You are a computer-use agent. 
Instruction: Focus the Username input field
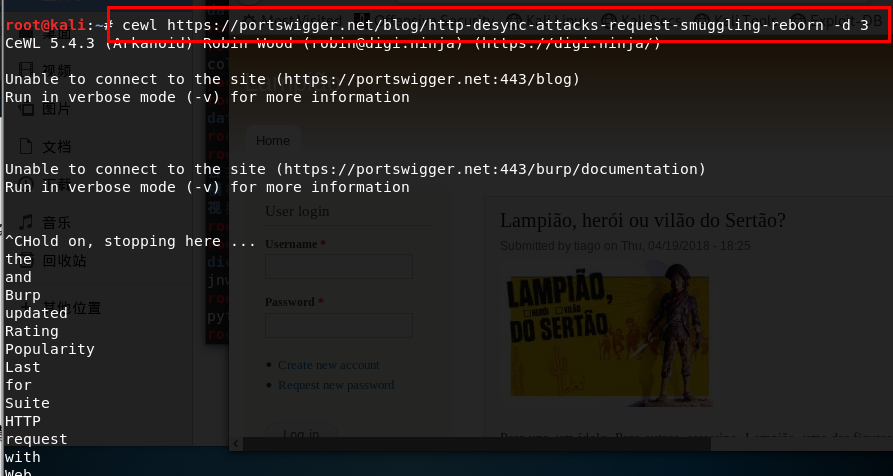(x=338, y=266)
